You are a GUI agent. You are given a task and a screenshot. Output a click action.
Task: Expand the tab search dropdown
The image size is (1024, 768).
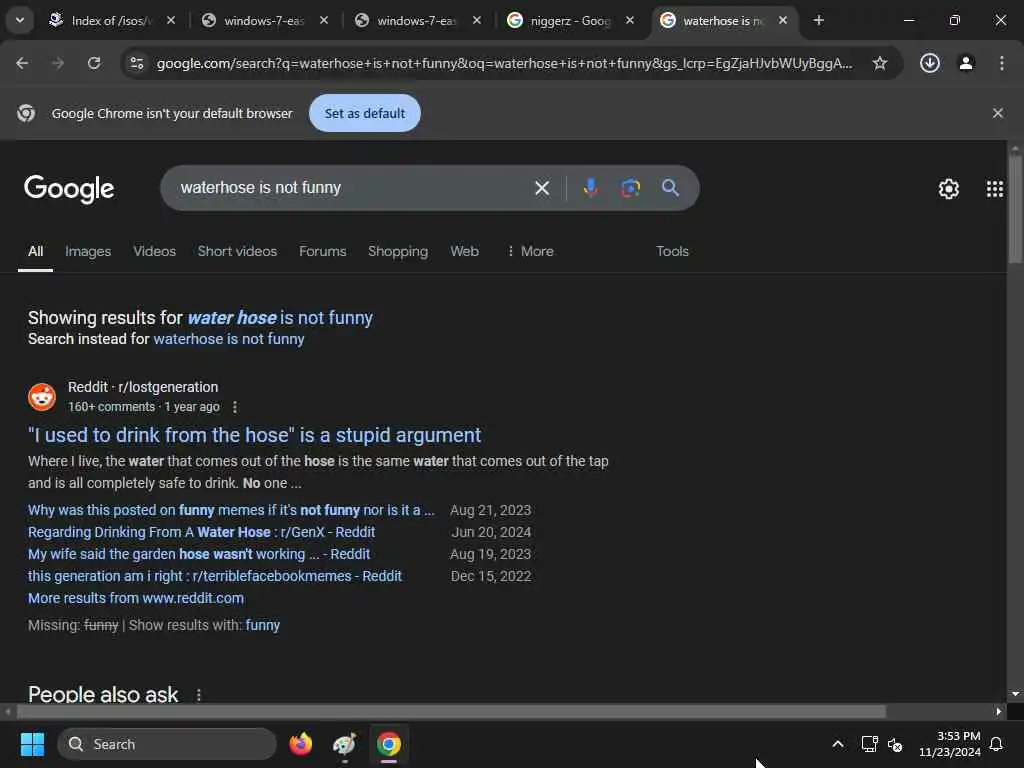pos(20,20)
